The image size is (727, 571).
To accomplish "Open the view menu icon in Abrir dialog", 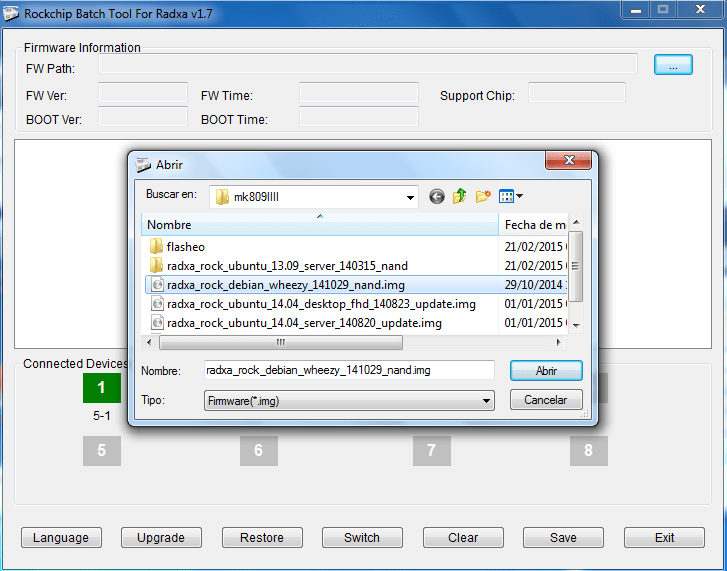I will [x=506, y=196].
